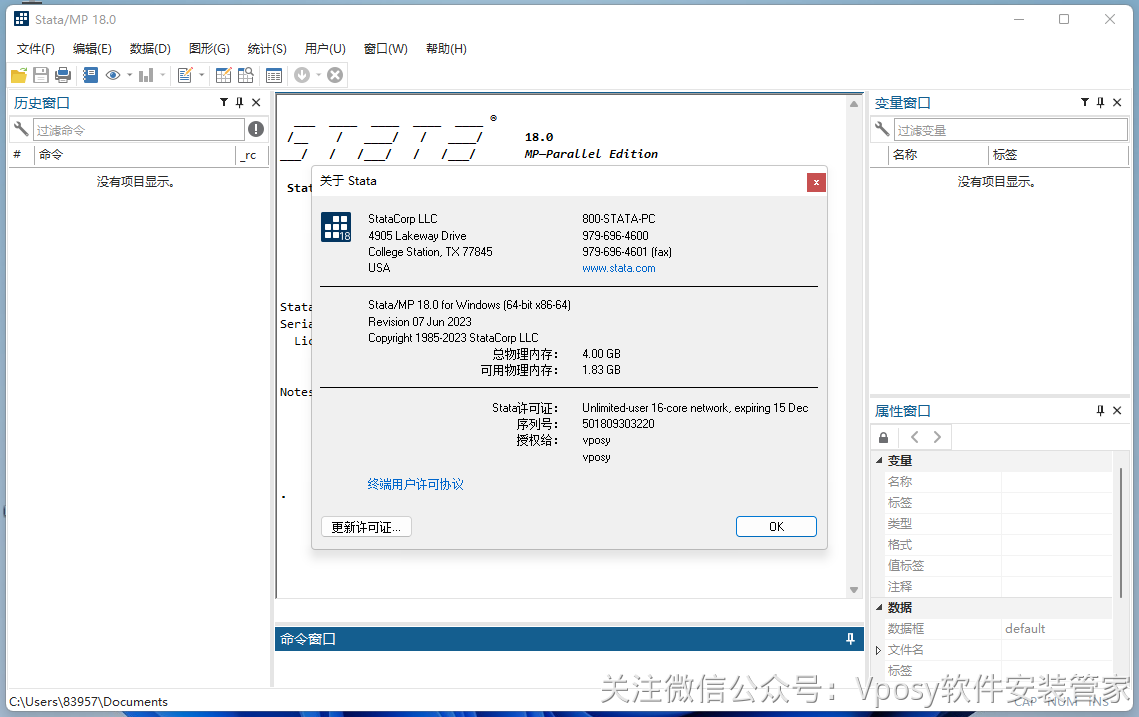Click the 名称 column header in Variables

(x=939, y=155)
